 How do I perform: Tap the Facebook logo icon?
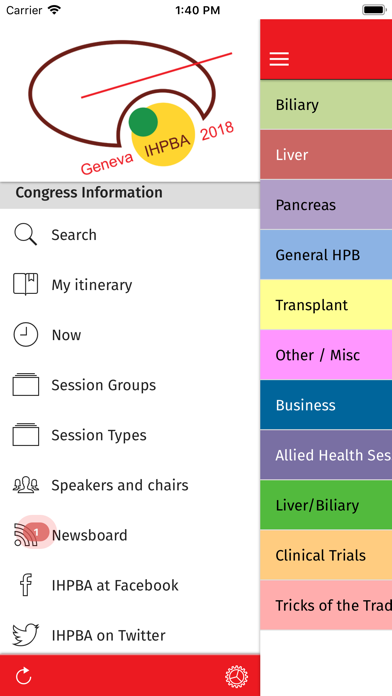[26, 585]
